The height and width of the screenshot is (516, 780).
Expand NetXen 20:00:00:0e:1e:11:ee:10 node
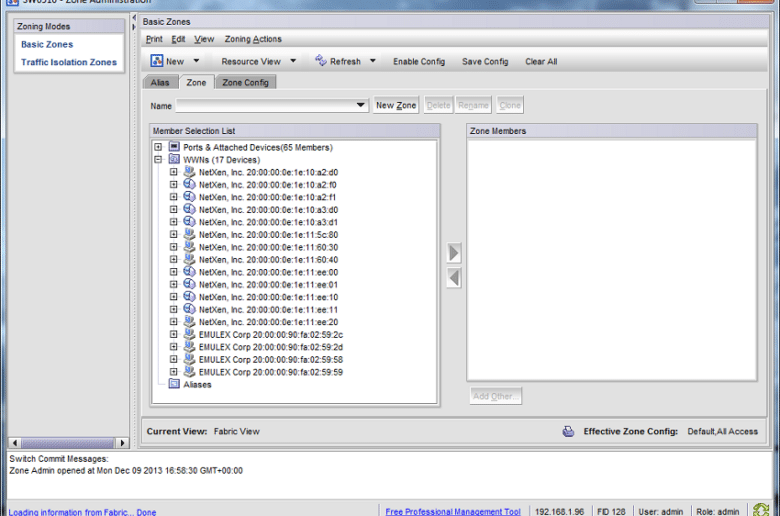point(174,297)
